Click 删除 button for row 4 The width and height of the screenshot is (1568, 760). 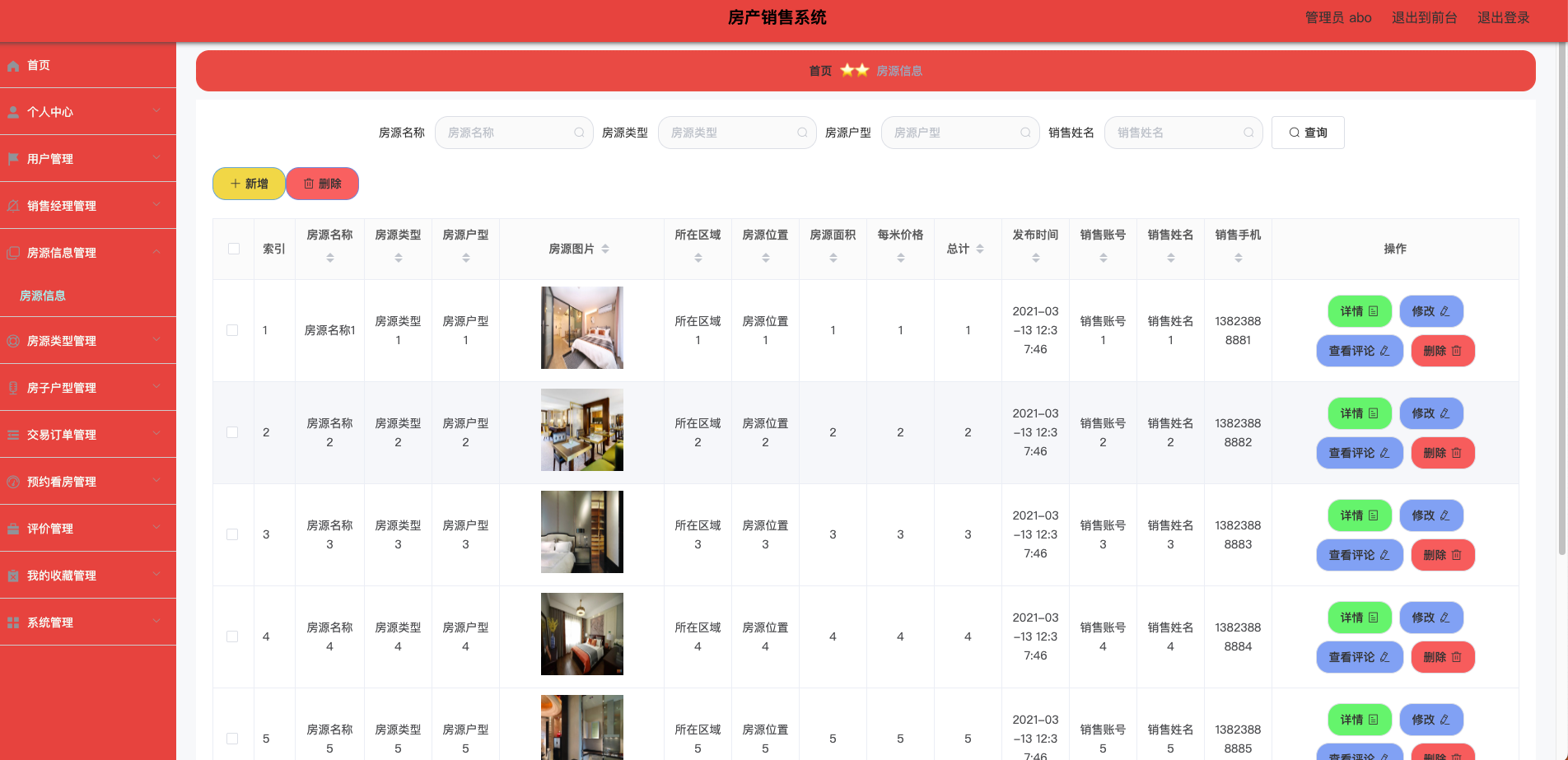[1443, 657]
